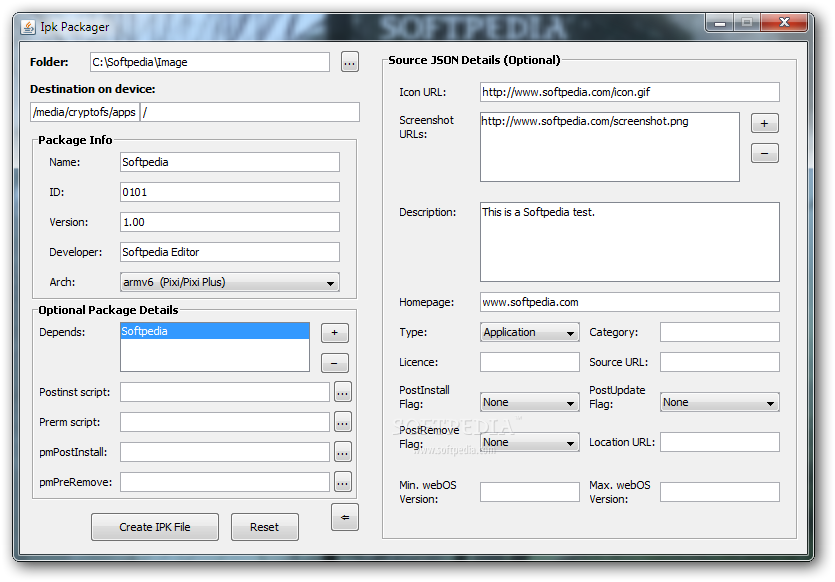Click Create IPK File button
This screenshot has width=835, height=582.
154,527
